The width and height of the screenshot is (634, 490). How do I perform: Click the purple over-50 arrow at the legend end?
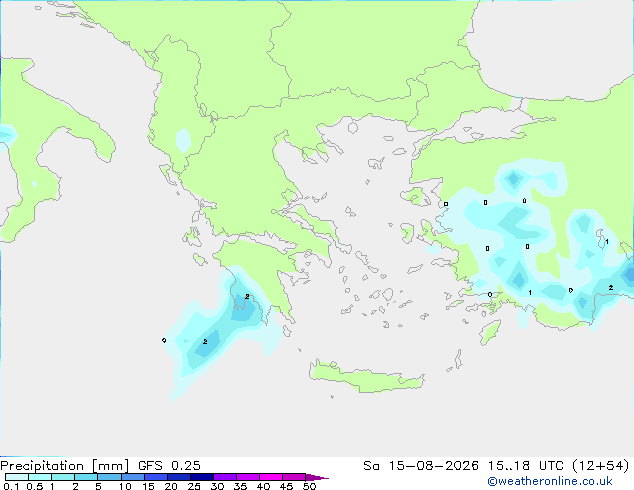point(317,477)
